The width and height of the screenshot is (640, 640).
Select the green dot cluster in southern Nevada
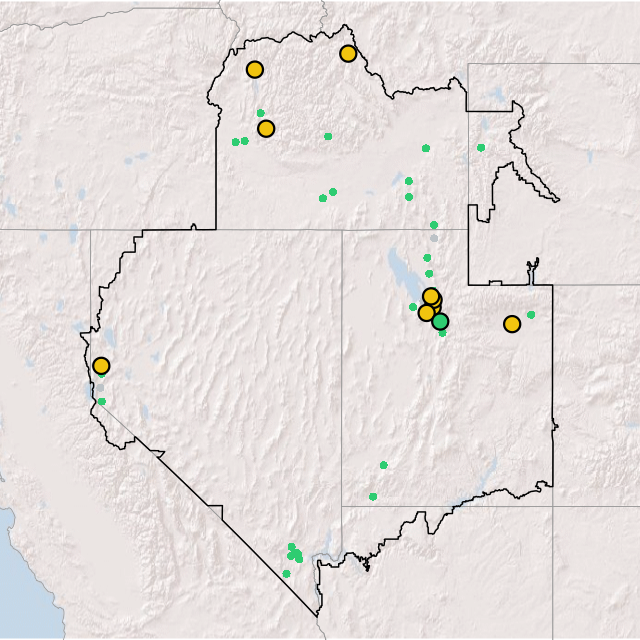(x=294, y=552)
